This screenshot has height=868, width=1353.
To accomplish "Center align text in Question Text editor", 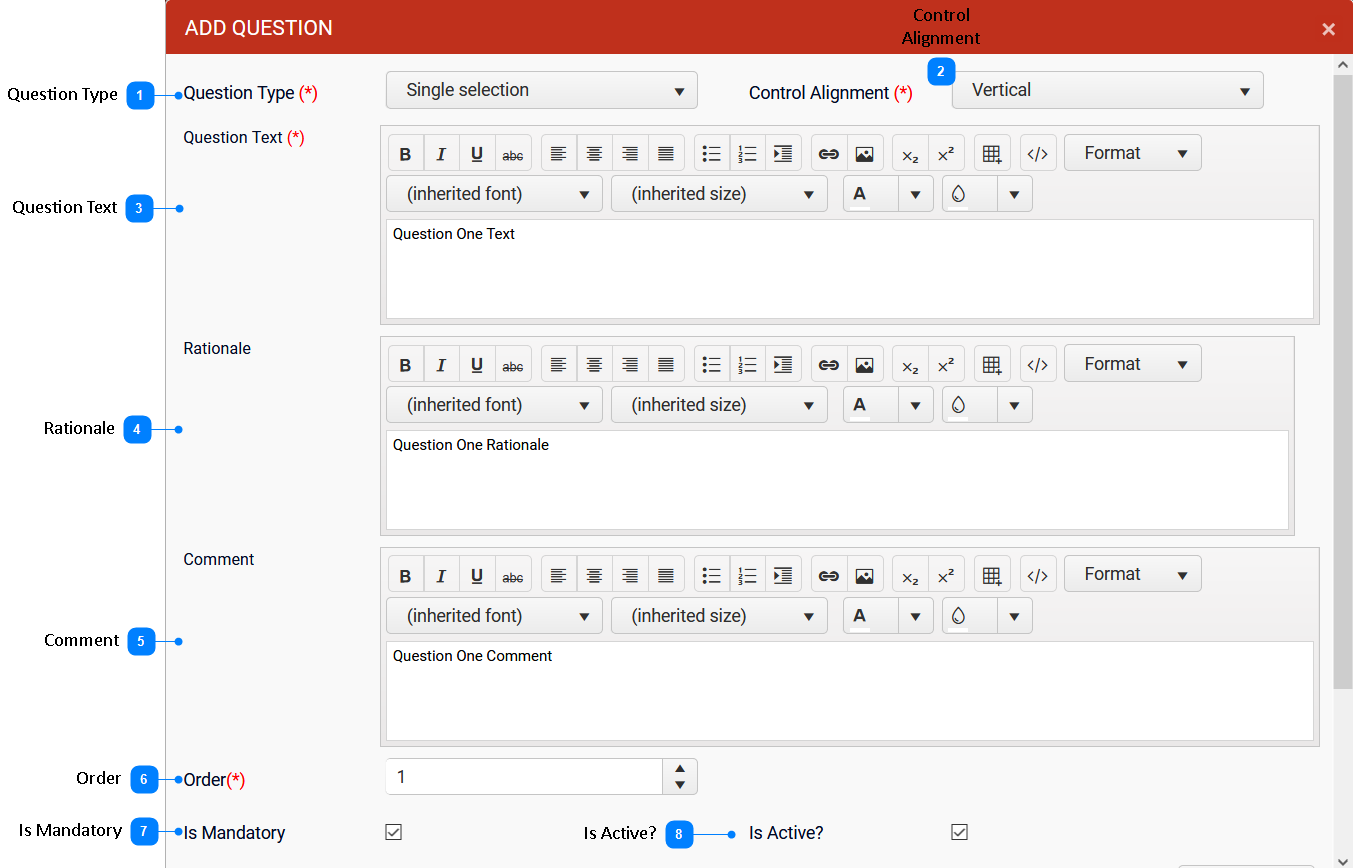I will click(x=594, y=154).
